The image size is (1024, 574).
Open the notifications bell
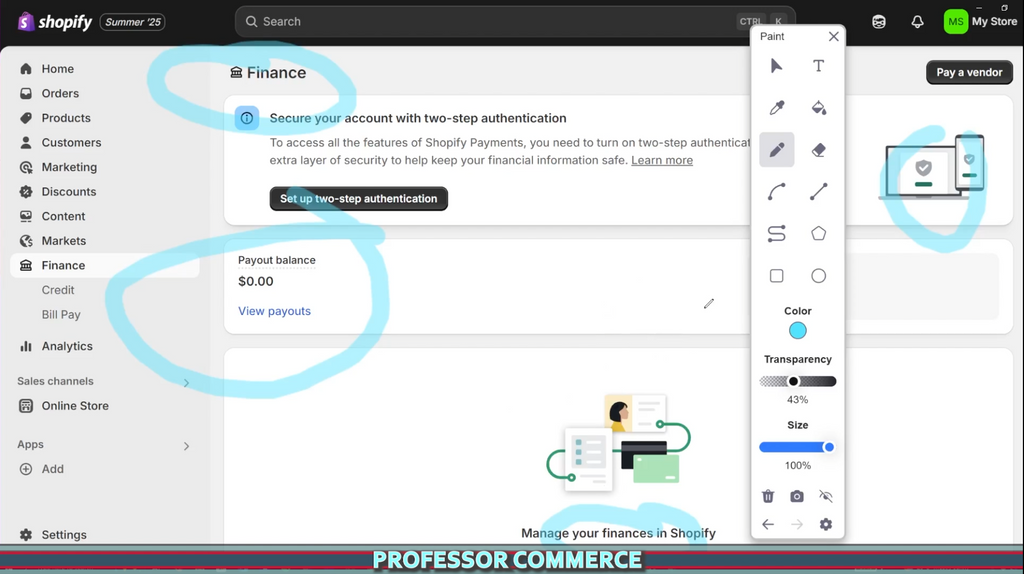[x=917, y=22]
